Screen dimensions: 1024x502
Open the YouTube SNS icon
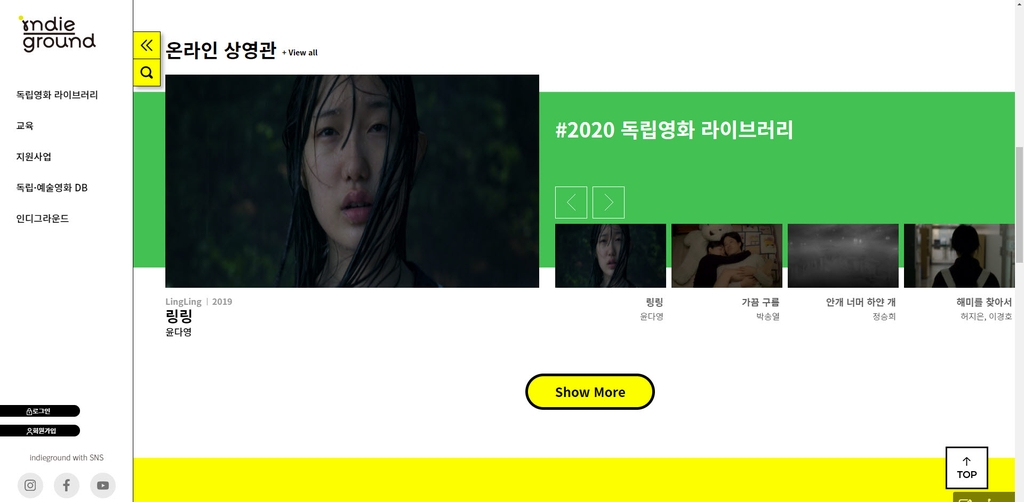click(x=103, y=486)
